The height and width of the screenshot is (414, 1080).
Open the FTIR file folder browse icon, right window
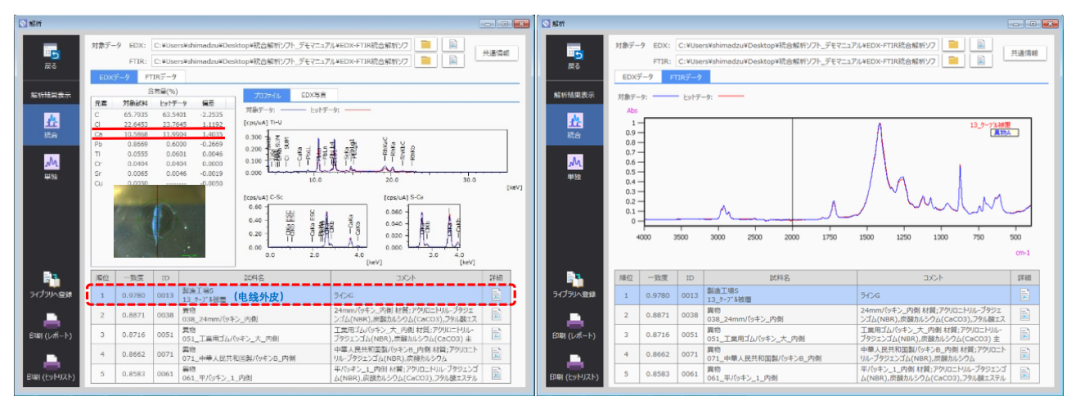[x=953, y=60]
